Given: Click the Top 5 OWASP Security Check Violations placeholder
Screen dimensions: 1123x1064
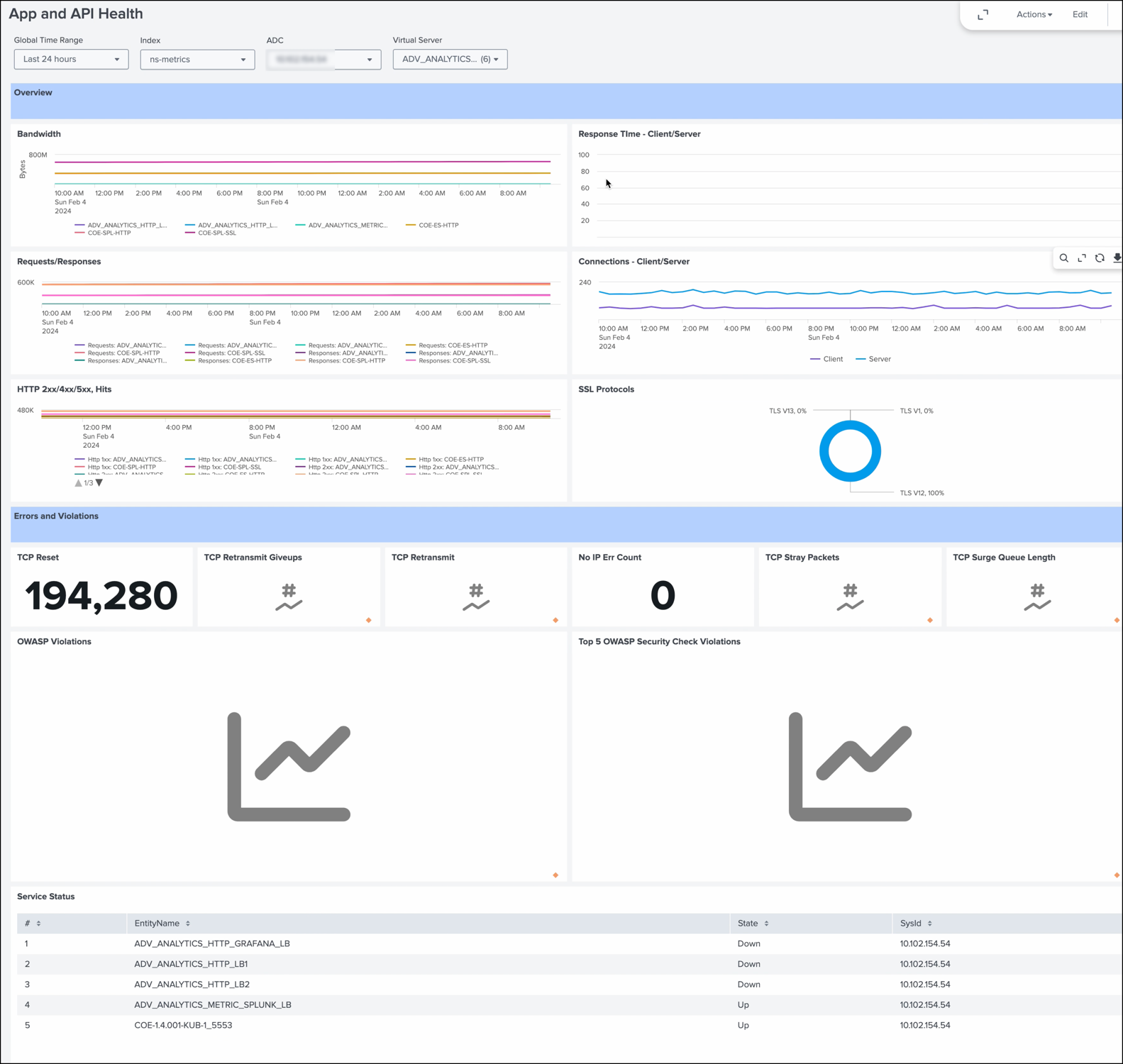Looking at the screenshot, I should pyautogui.click(x=850, y=767).
